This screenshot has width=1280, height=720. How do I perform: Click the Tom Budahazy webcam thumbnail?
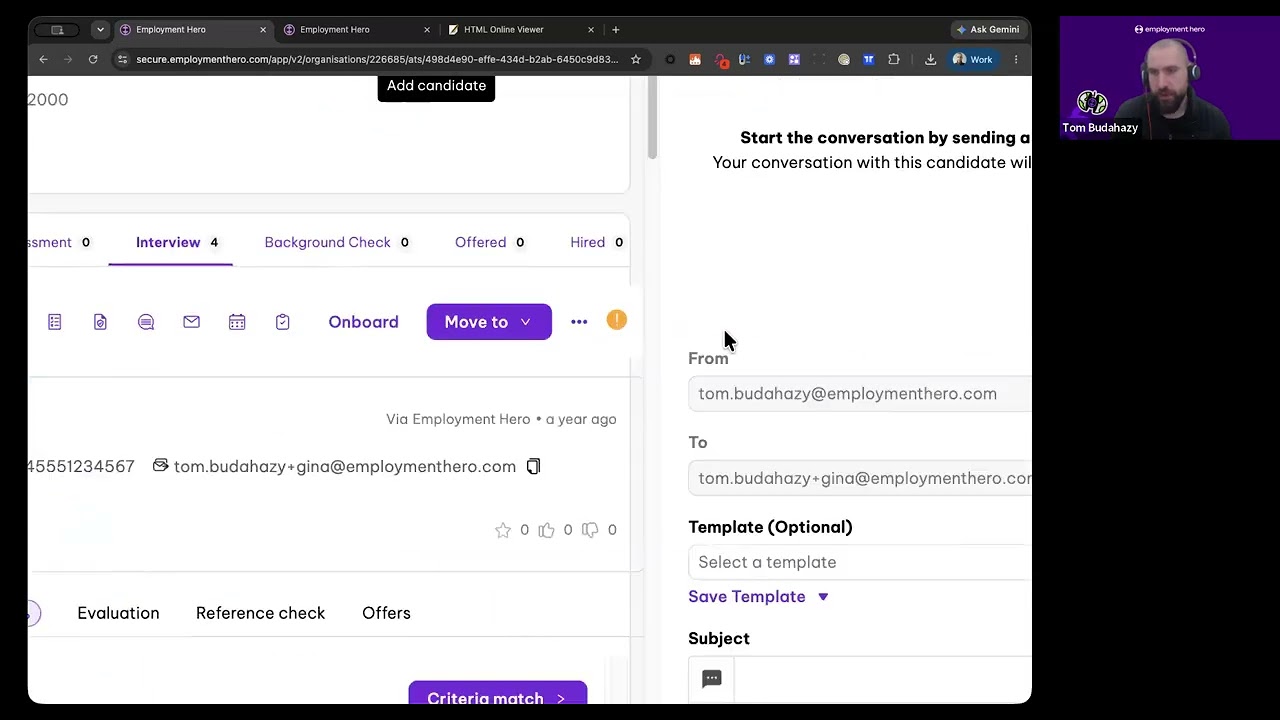click(x=1169, y=77)
